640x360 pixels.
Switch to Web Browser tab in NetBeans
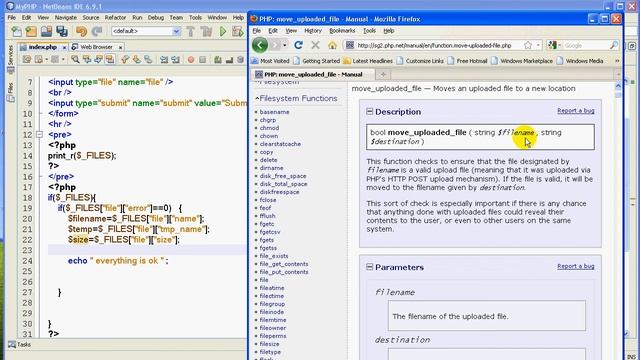pyautogui.click(x=96, y=47)
